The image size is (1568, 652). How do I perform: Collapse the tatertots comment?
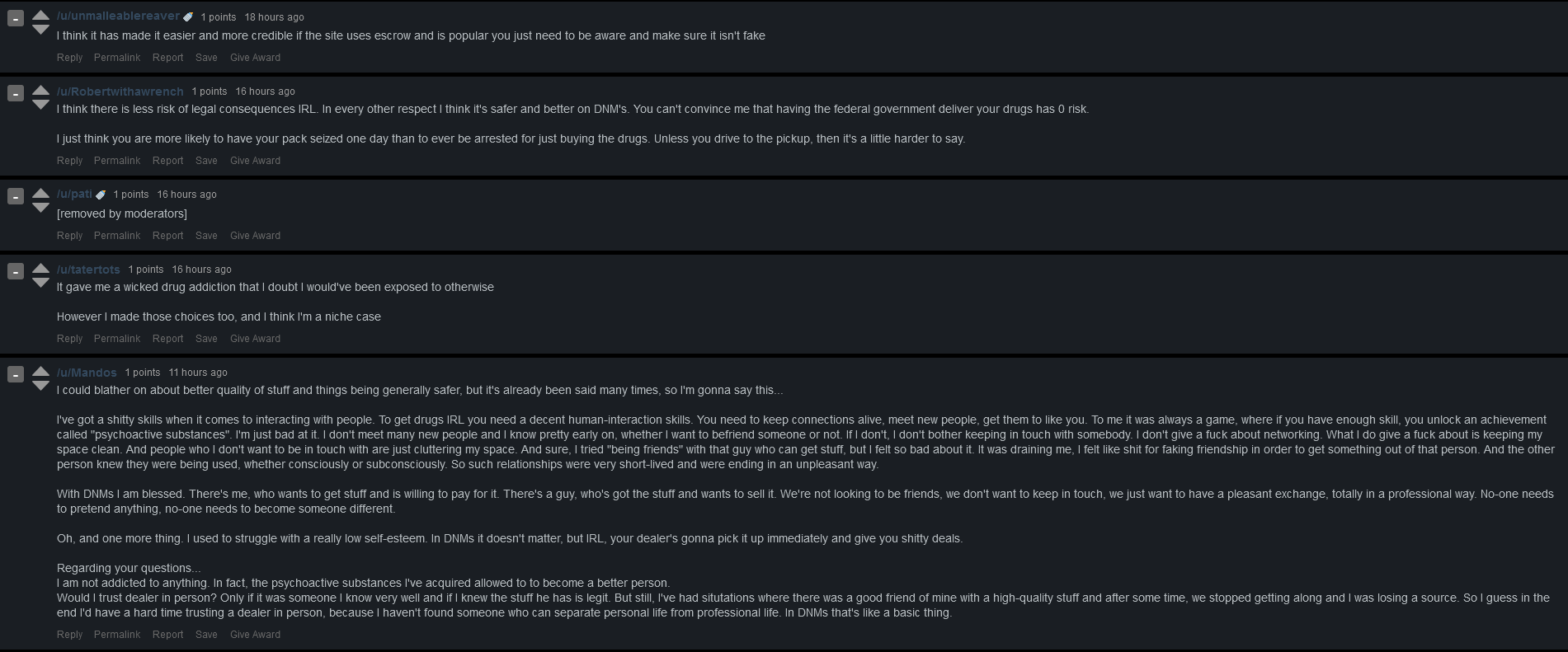point(15,271)
